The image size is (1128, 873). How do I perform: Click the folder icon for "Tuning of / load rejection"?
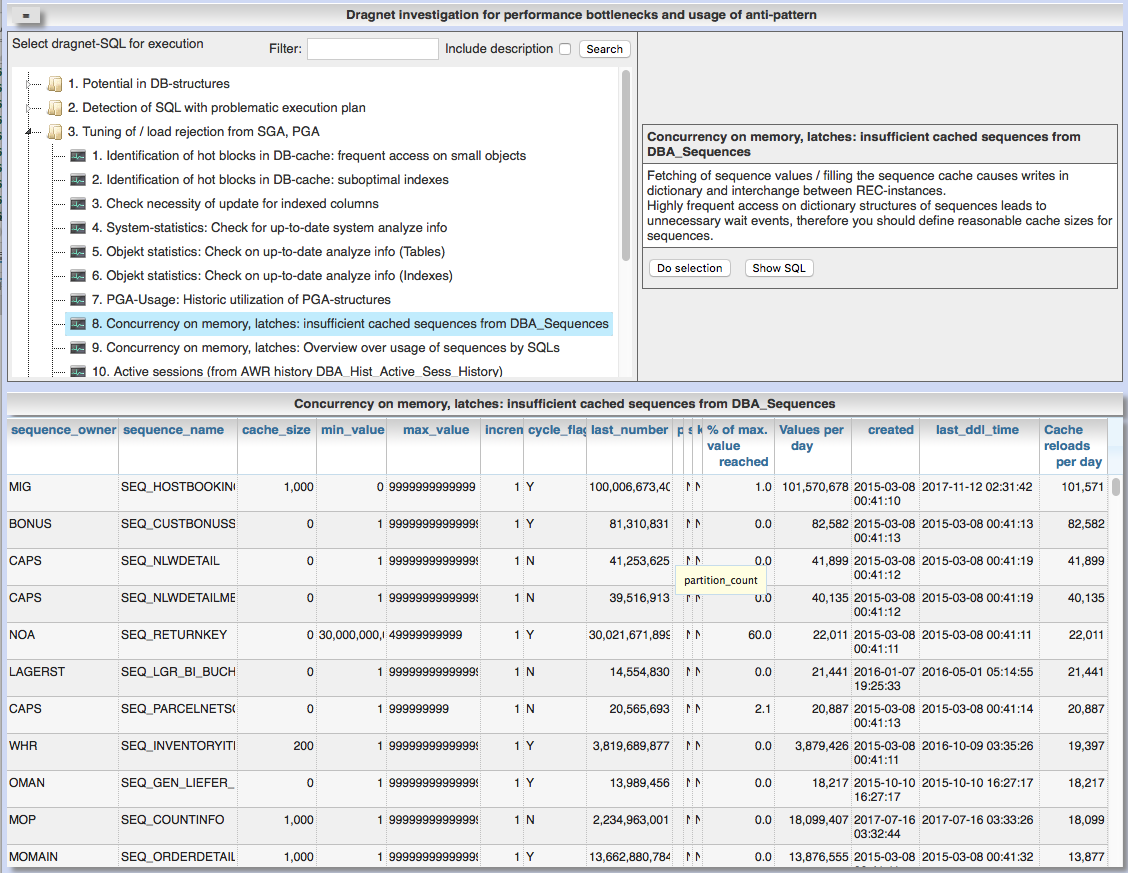pyautogui.click(x=55, y=131)
